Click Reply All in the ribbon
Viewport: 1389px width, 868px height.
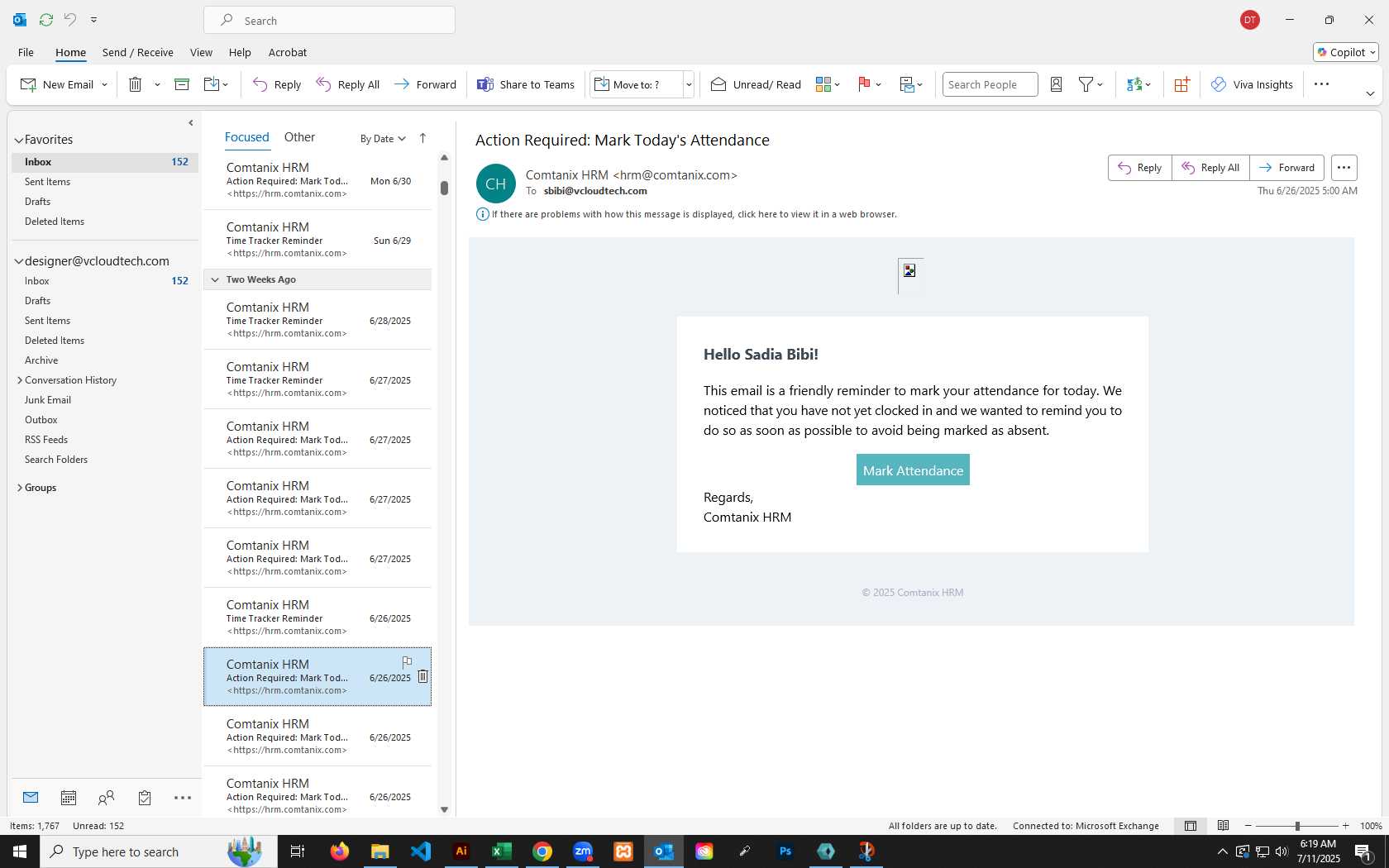pos(348,84)
